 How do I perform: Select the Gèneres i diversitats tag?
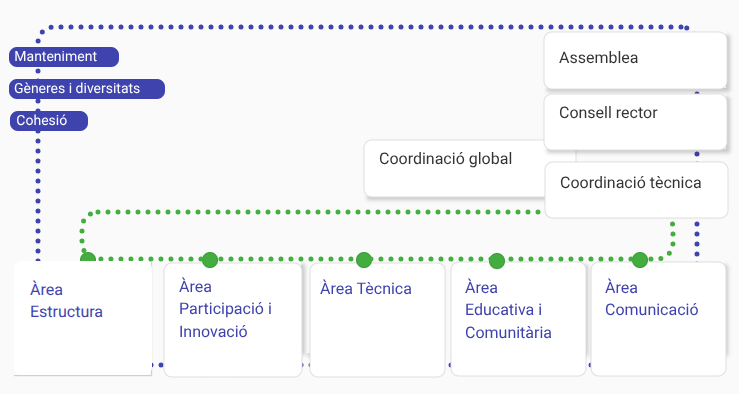pyautogui.click(x=87, y=89)
